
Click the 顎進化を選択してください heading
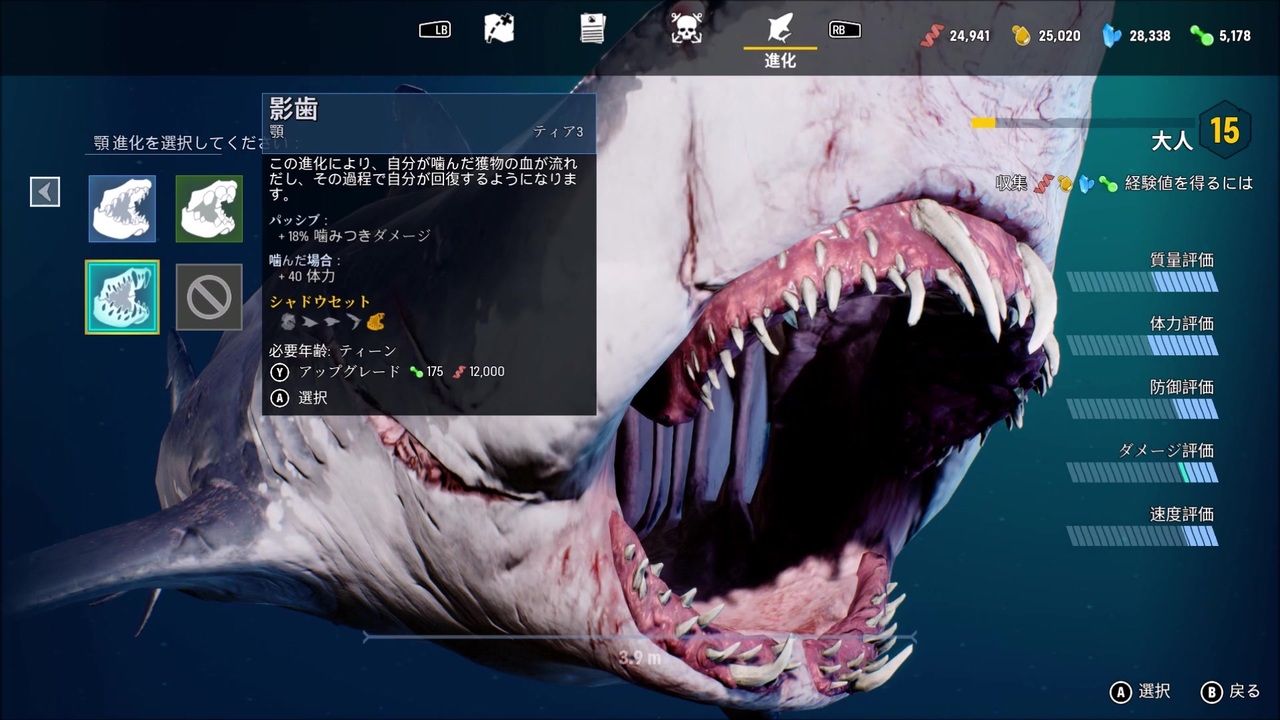(178, 143)
